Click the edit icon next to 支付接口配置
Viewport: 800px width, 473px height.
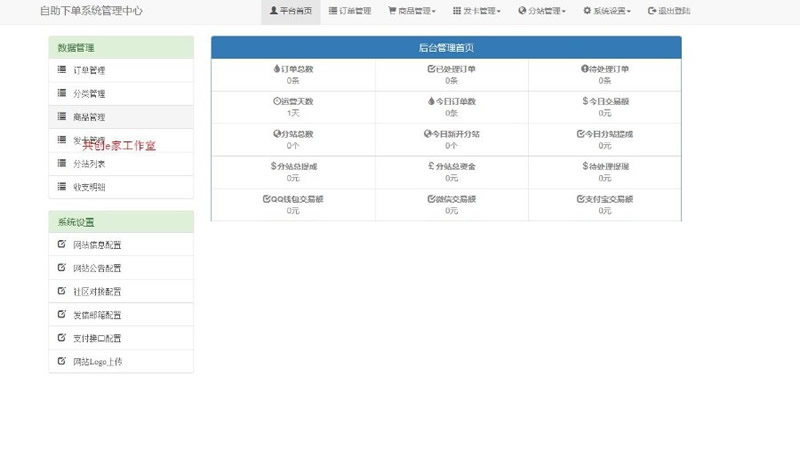[x=62, y=337]
